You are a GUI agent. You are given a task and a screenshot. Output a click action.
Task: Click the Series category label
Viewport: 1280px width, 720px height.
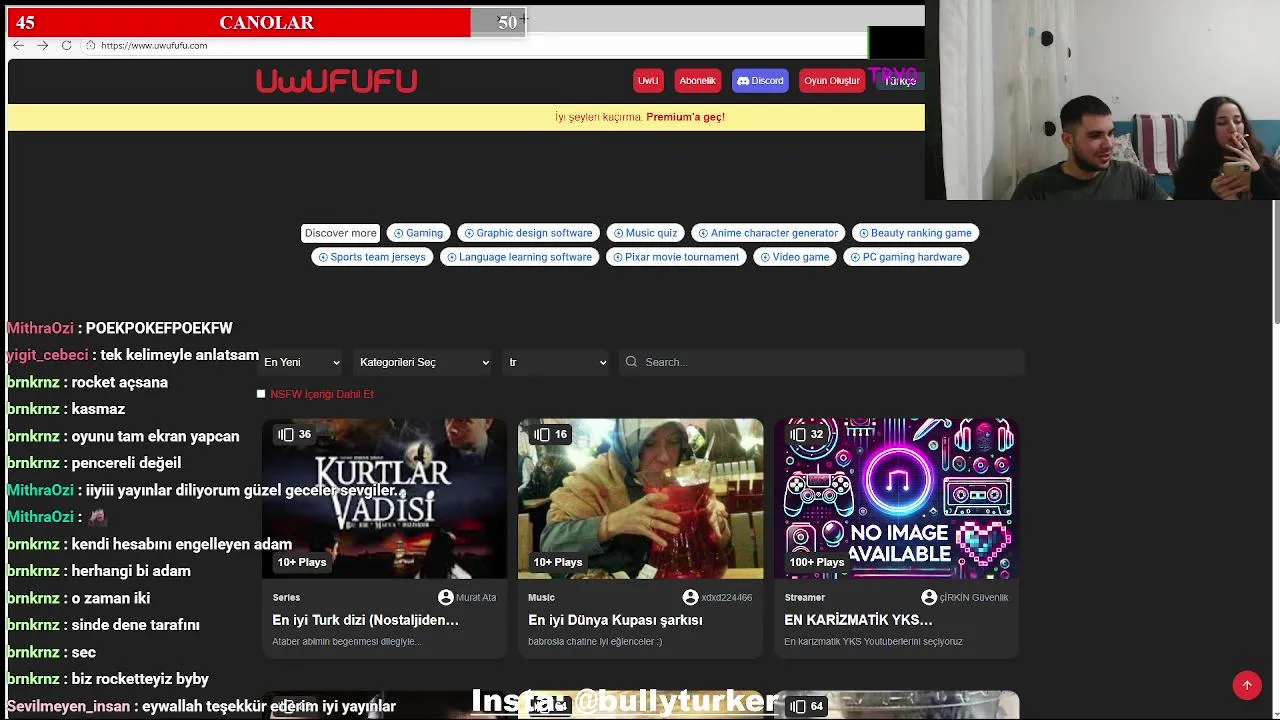click(286, 597)
